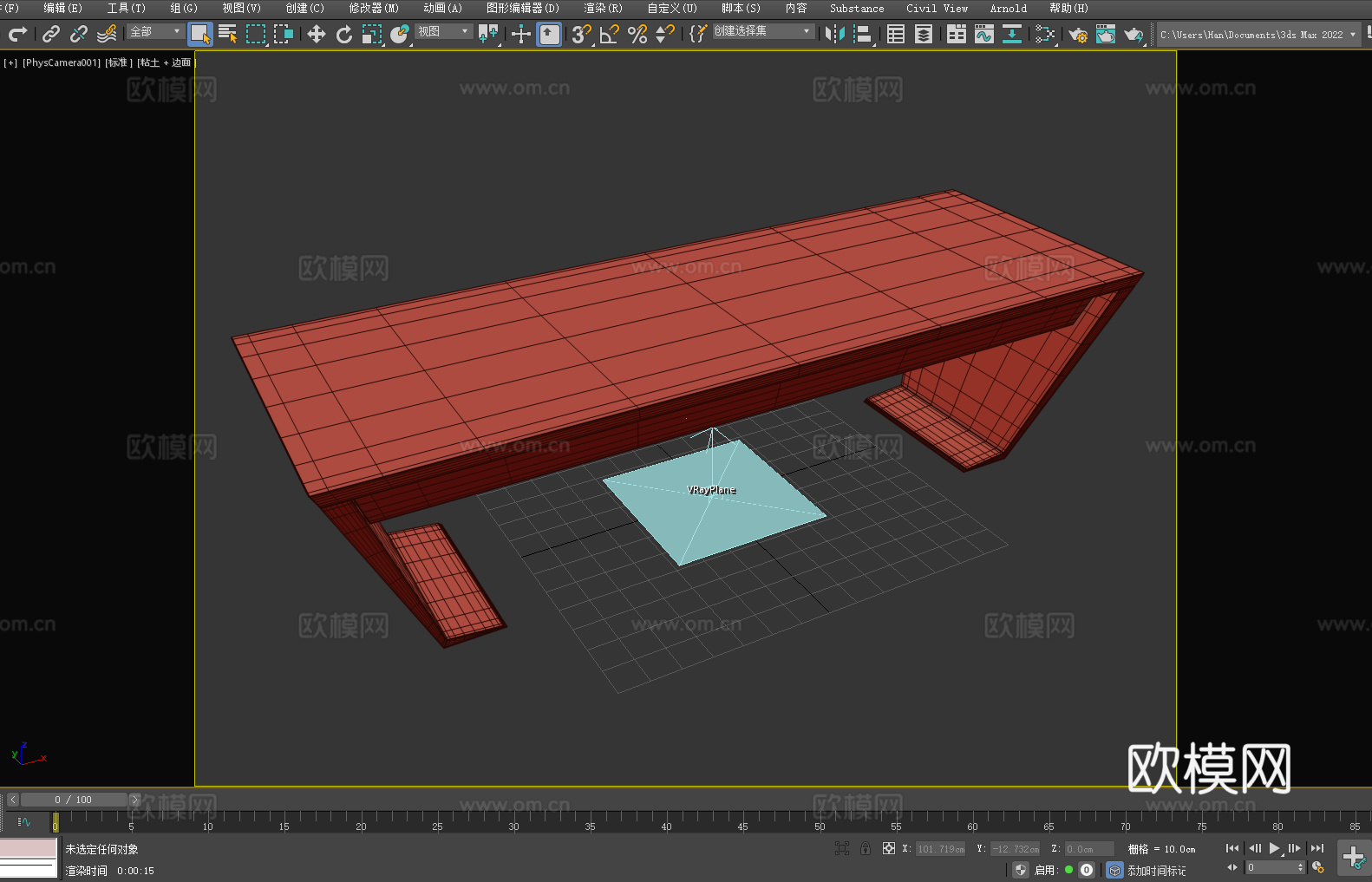
Task: Click the Select by Name icon
Action: pos(227,35)
